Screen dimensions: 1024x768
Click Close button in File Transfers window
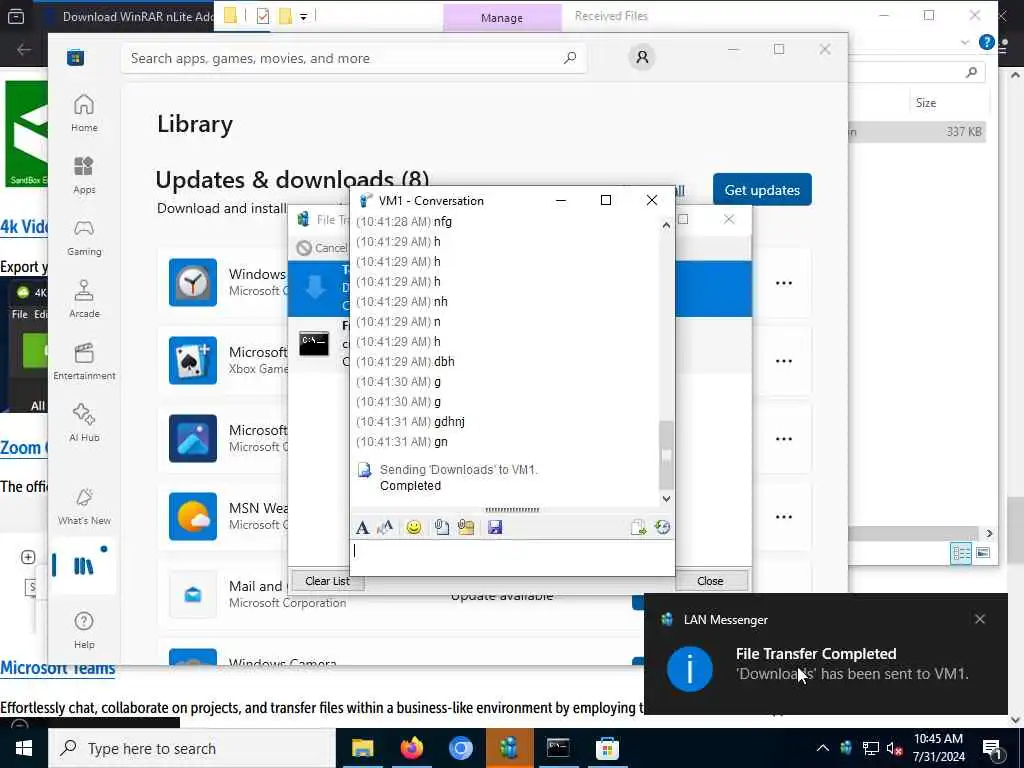[x=711, y=581]
